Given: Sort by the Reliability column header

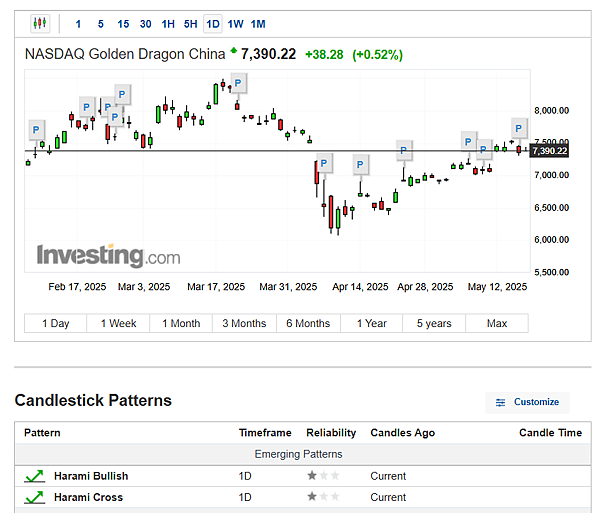Looking at the screenshot, I should click(x=331, y=433).
